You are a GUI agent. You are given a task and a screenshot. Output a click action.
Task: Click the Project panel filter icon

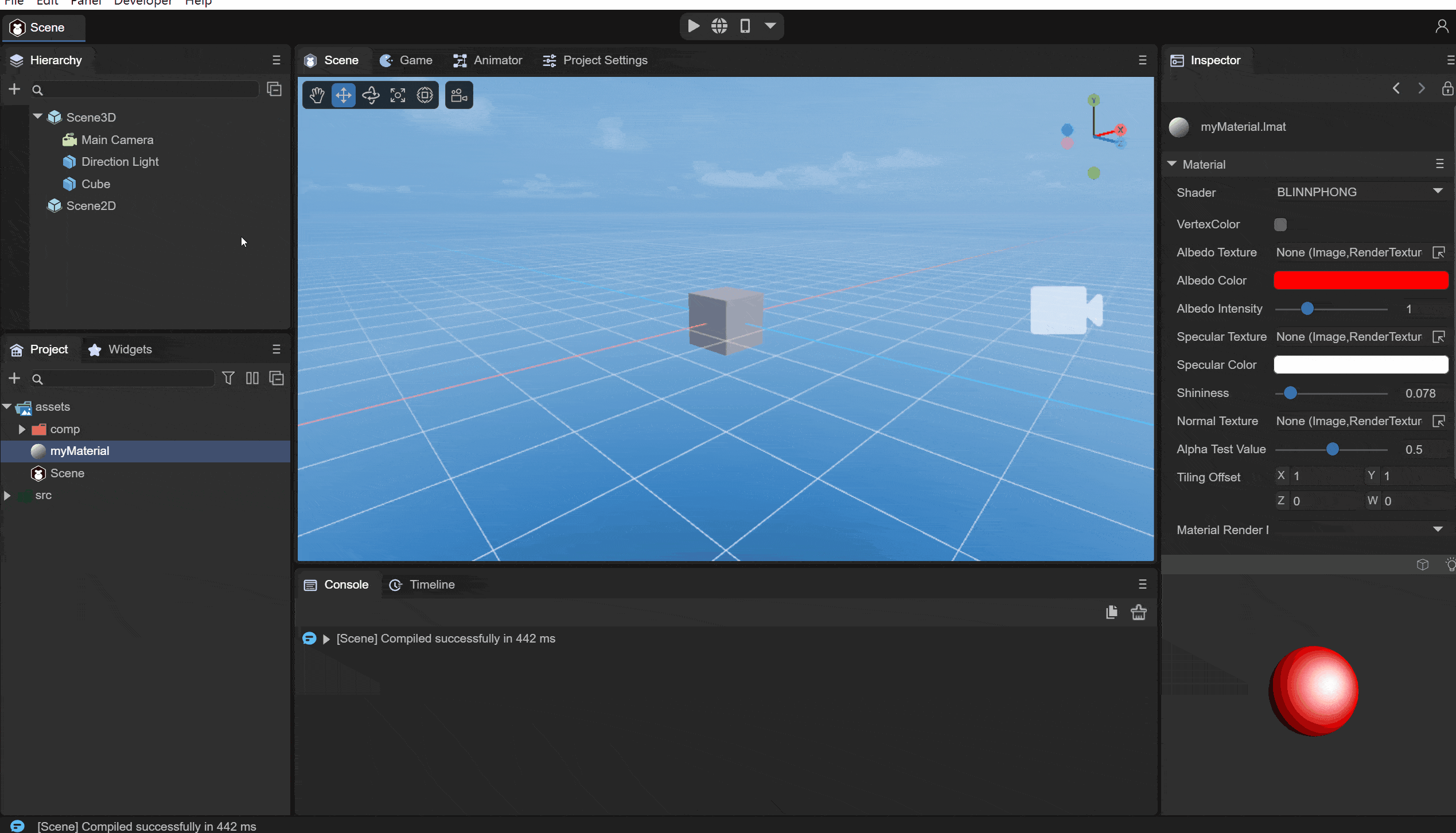228,378
